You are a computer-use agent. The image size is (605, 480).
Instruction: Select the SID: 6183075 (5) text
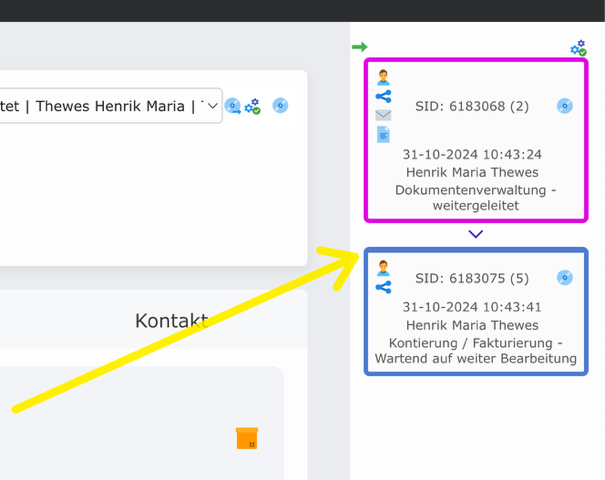[472, 278]
